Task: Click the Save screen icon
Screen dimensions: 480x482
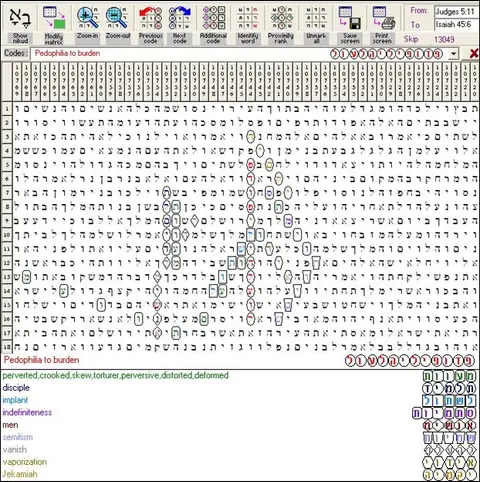Action: pos(350,18)
